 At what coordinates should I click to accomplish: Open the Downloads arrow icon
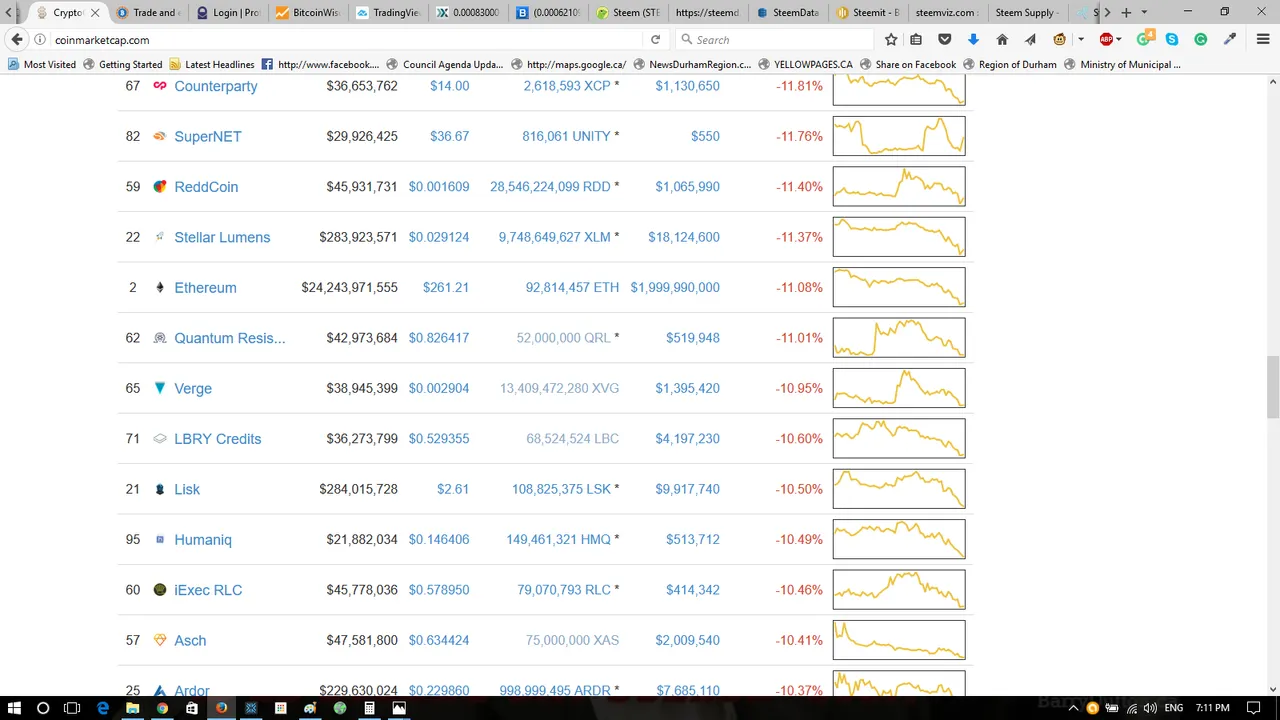[973, 40]
